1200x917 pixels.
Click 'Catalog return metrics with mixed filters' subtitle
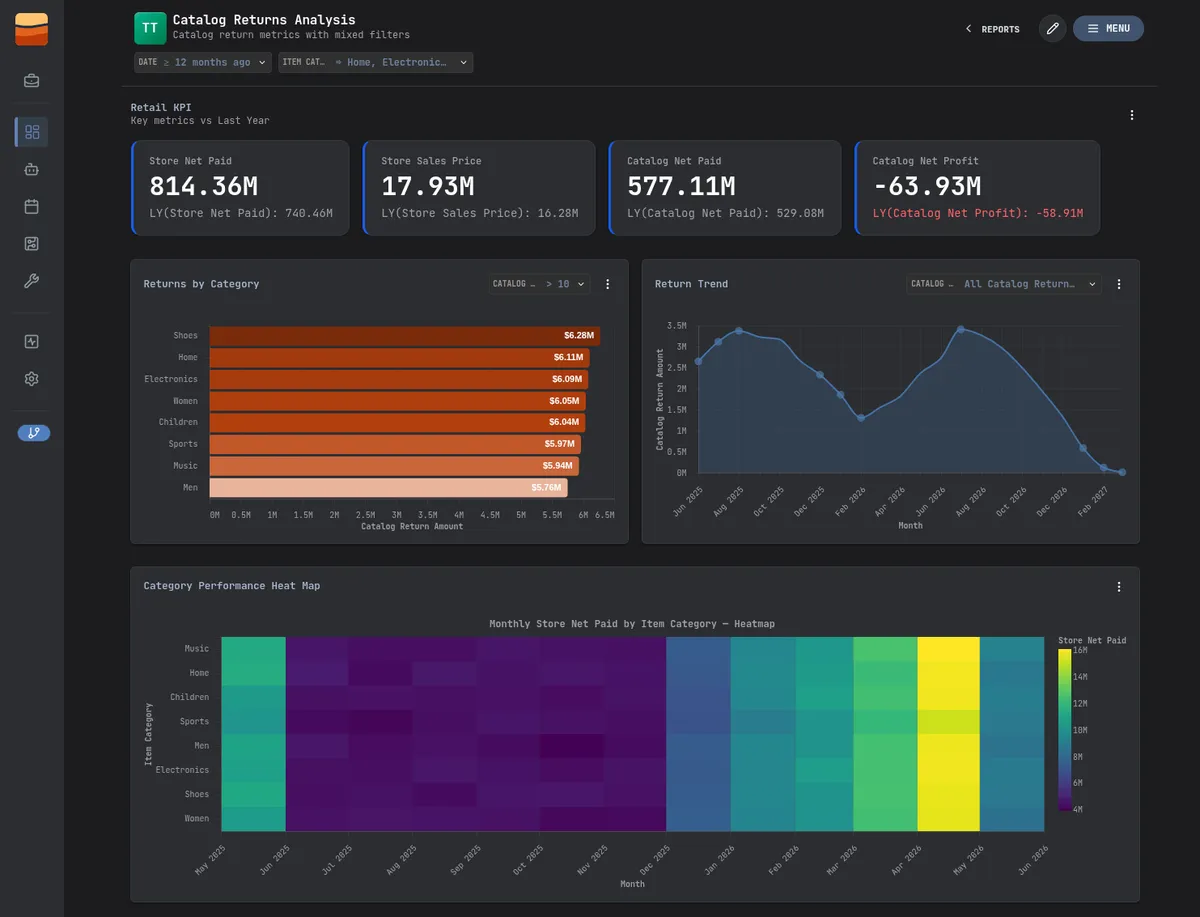click(291, 35)
